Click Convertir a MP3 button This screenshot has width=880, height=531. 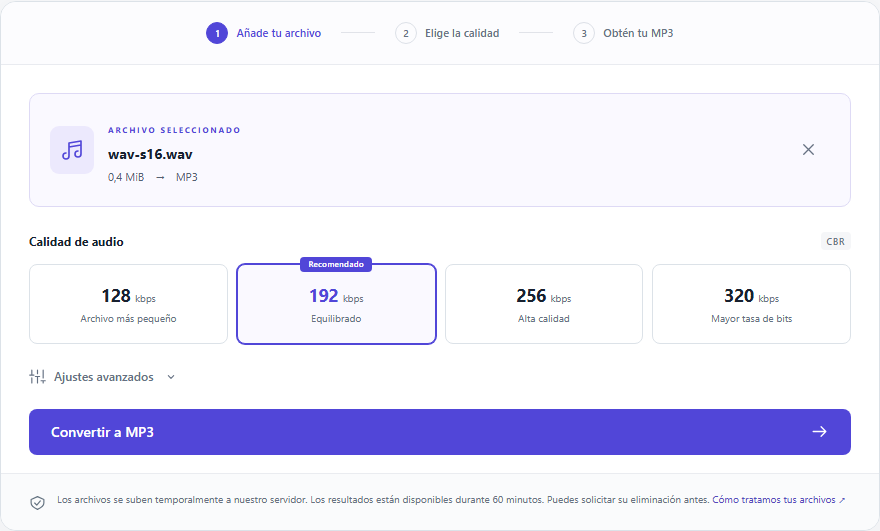(x=440, y=432)
